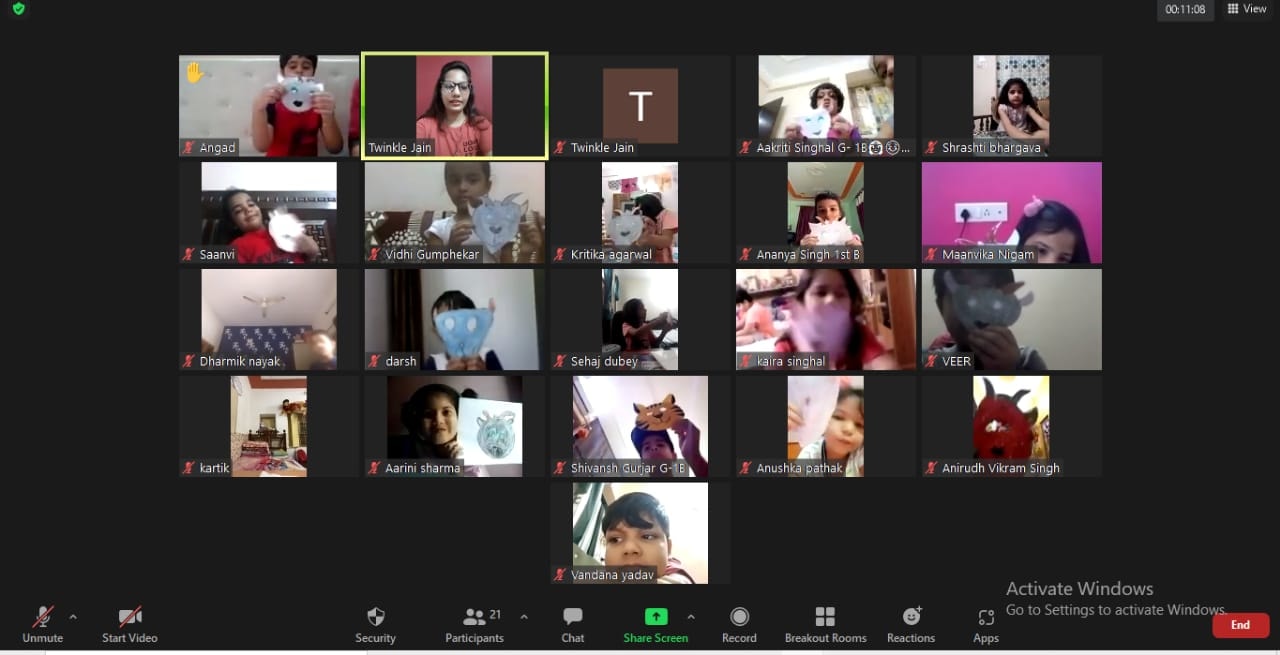Select Saanvi's video tile
Screen dimensions: 1280x655
269,213
